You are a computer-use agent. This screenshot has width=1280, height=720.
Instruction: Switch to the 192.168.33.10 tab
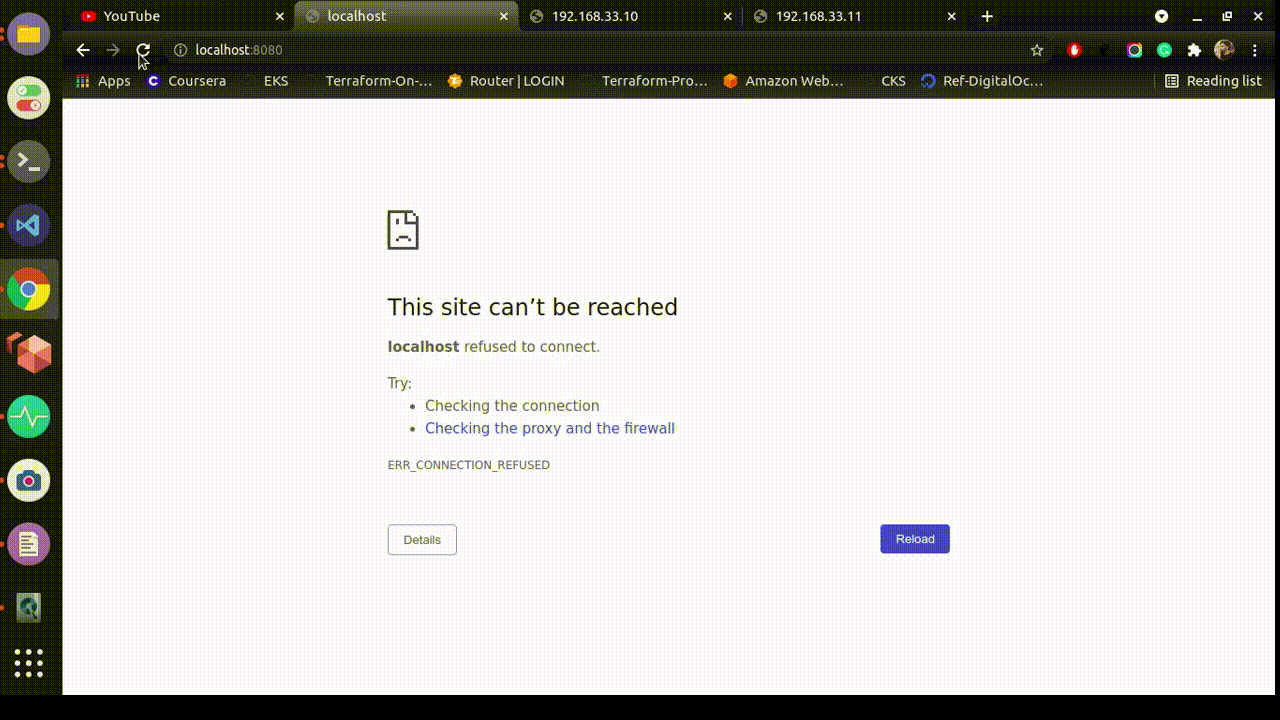coord(630,16)
